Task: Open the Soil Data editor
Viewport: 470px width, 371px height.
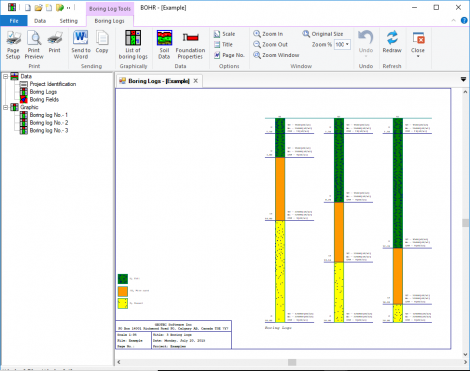Action: (164, 45)
